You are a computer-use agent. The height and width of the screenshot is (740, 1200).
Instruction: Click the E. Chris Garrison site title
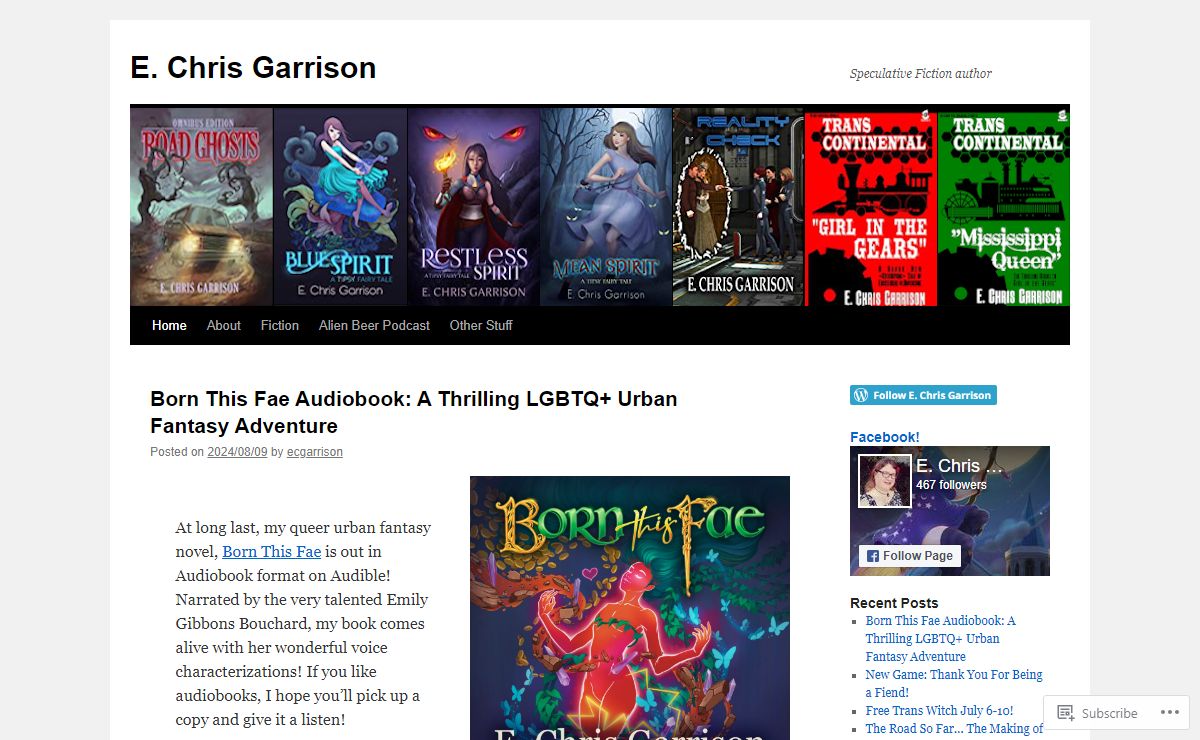[x=254, y=67]
